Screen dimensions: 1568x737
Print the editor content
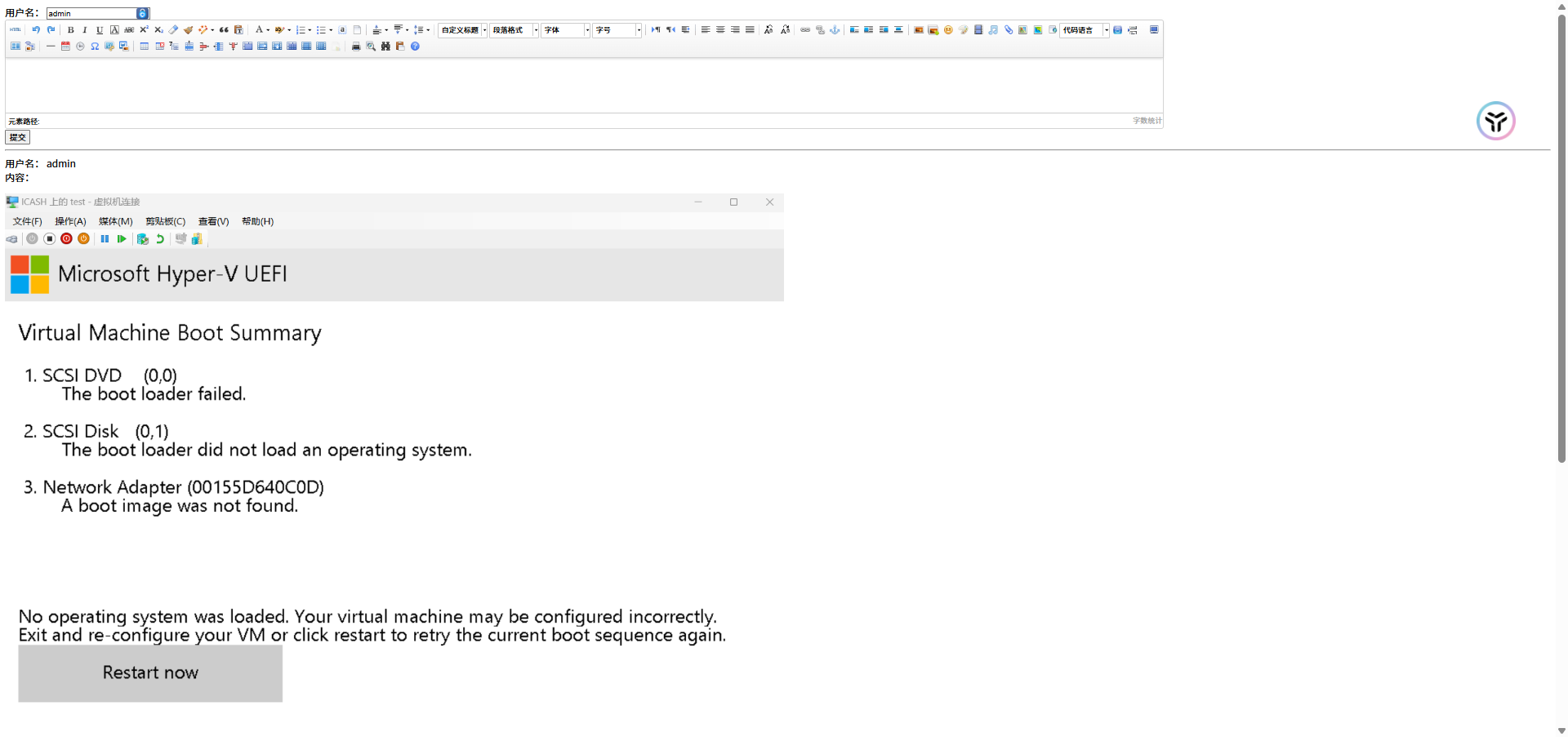(x=356, y=47)
